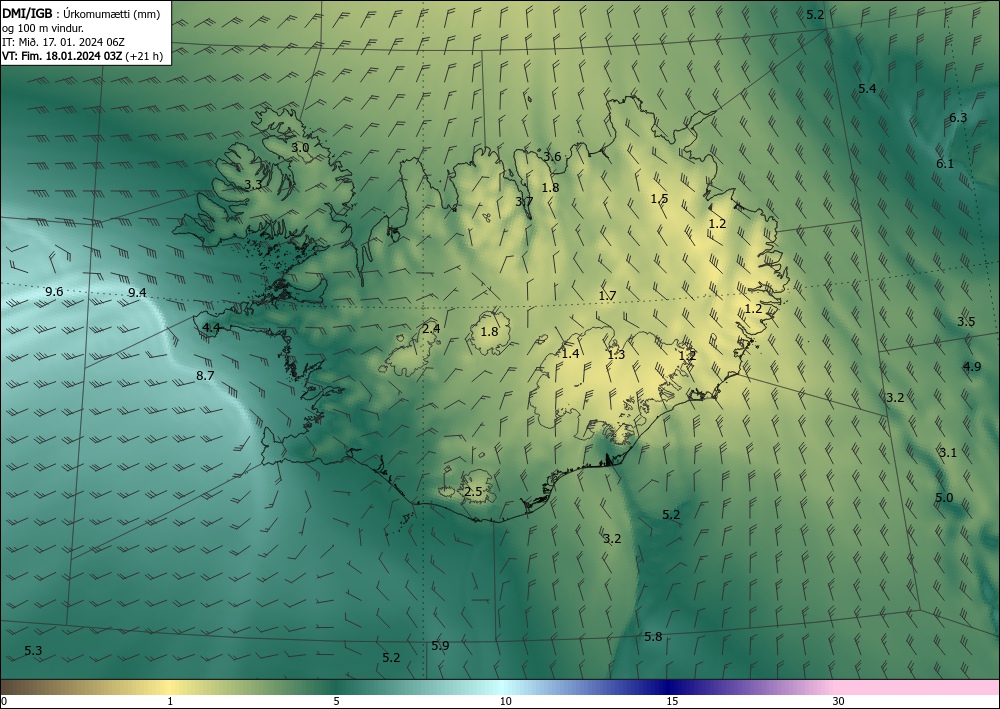Click the 9.4 value on the map
The image size is (1000, 709).
tap(137, 293)
